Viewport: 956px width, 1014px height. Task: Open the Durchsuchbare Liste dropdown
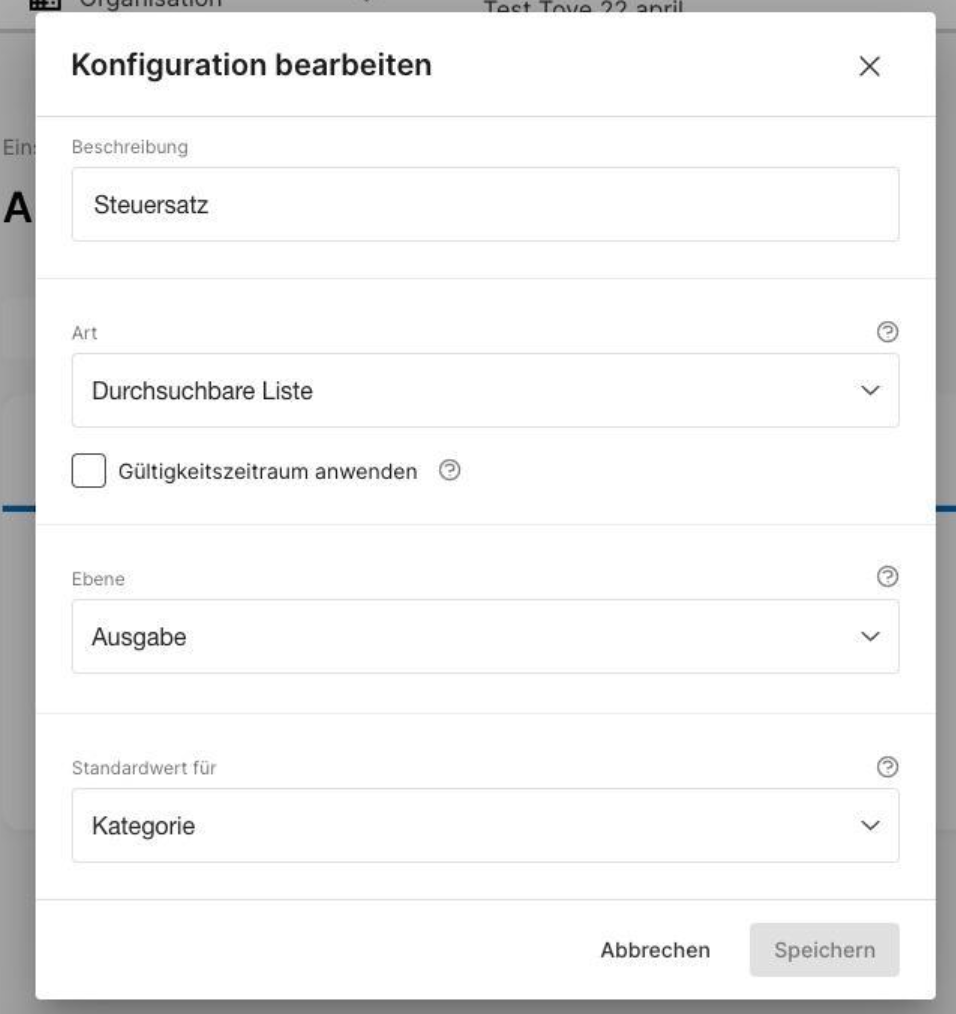pos(485,390)
